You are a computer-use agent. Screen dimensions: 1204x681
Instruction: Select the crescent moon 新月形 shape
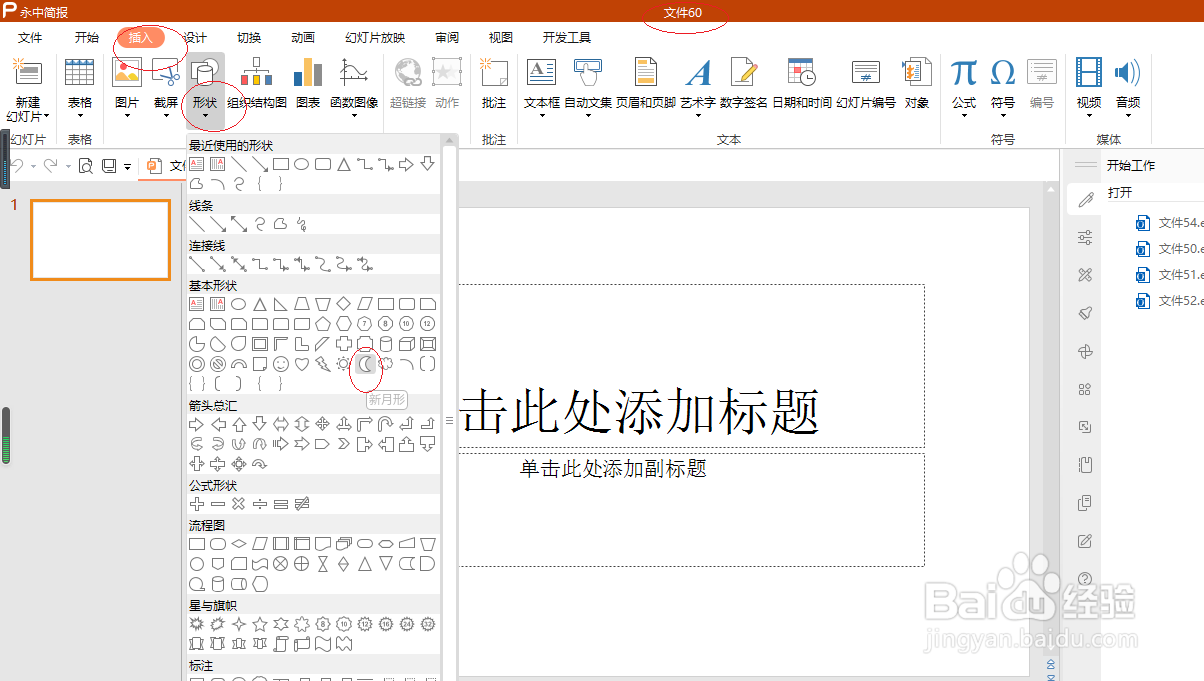(365, 364)
